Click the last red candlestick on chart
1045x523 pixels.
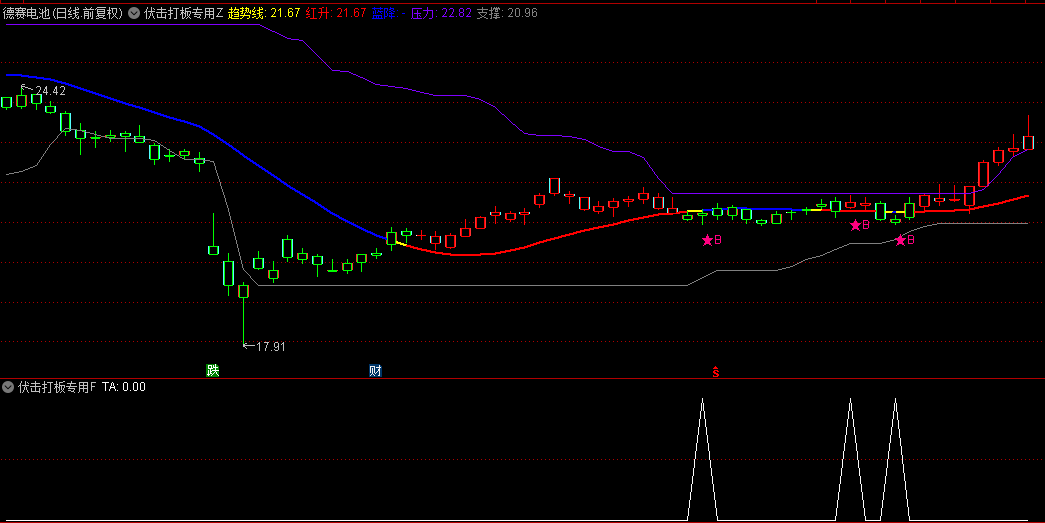pyautogui.click(x=1028, y=140)
